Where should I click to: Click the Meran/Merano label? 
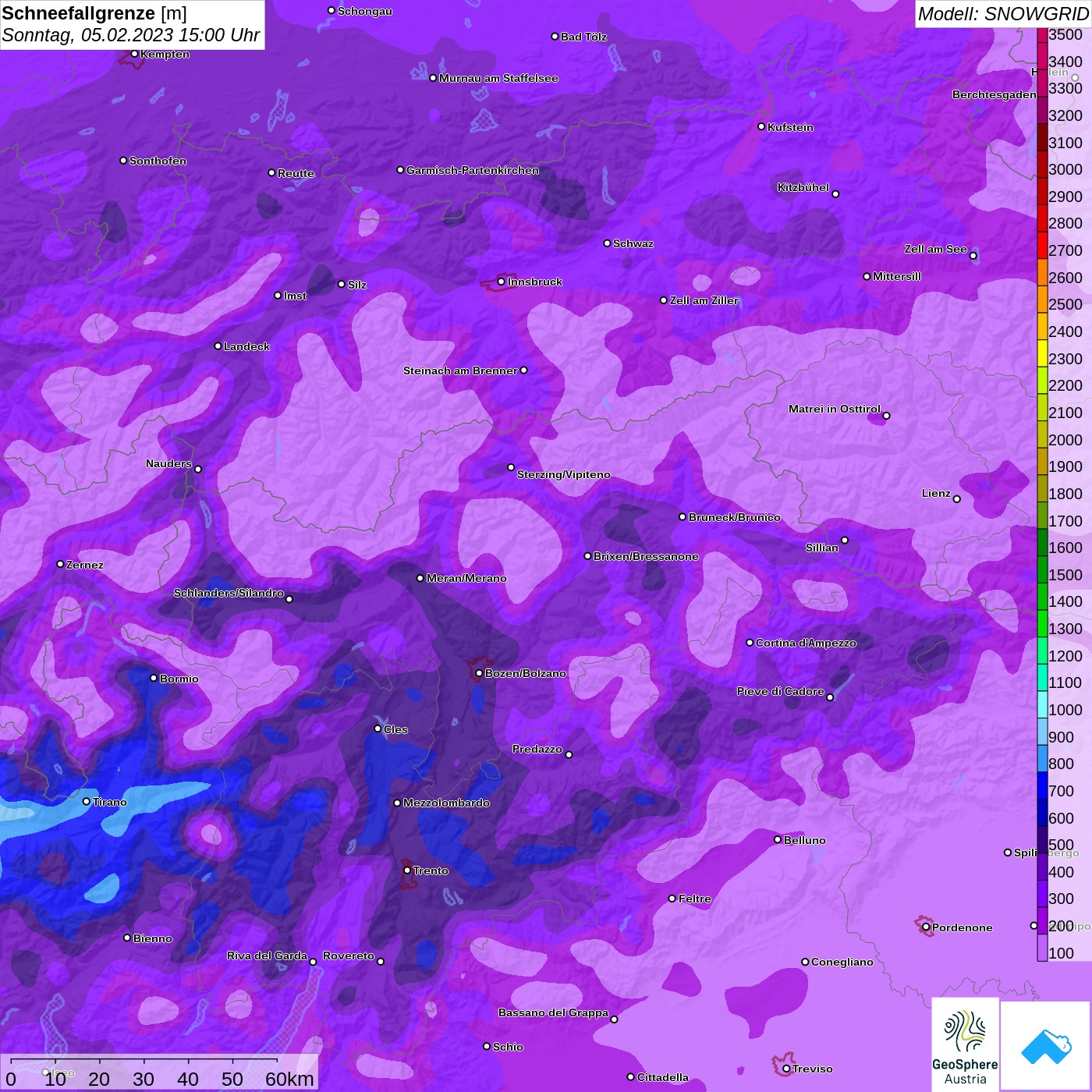[466, 578]
